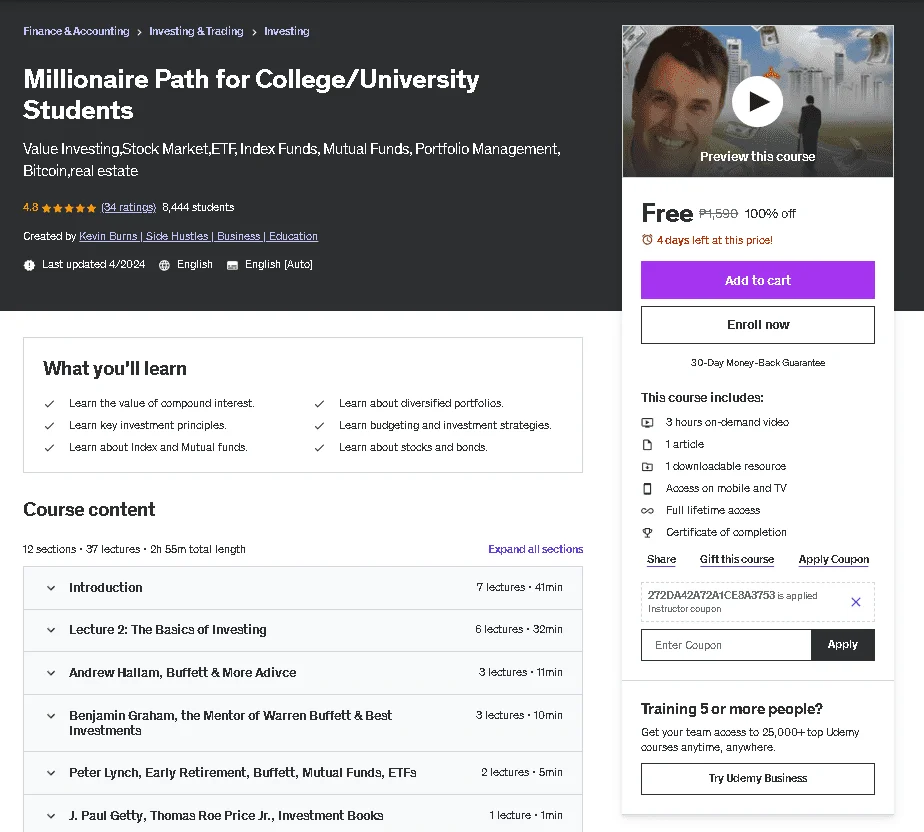Image resolution: width=924 pixels, height=832 pixels.
Task: Focus the Enter Coupon input field
Action: tap(726, 645)
